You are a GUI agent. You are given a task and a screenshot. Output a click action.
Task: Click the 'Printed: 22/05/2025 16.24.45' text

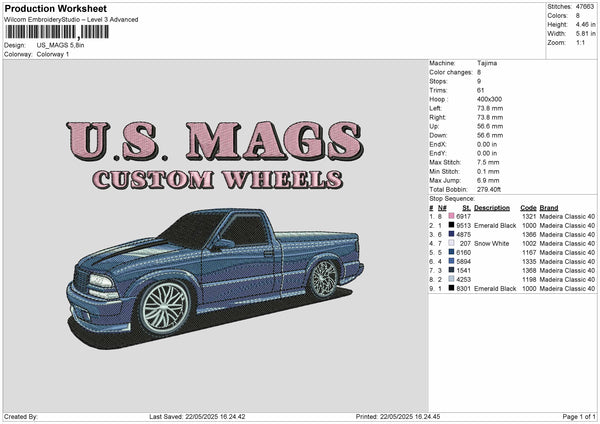[x=398, y=416]
